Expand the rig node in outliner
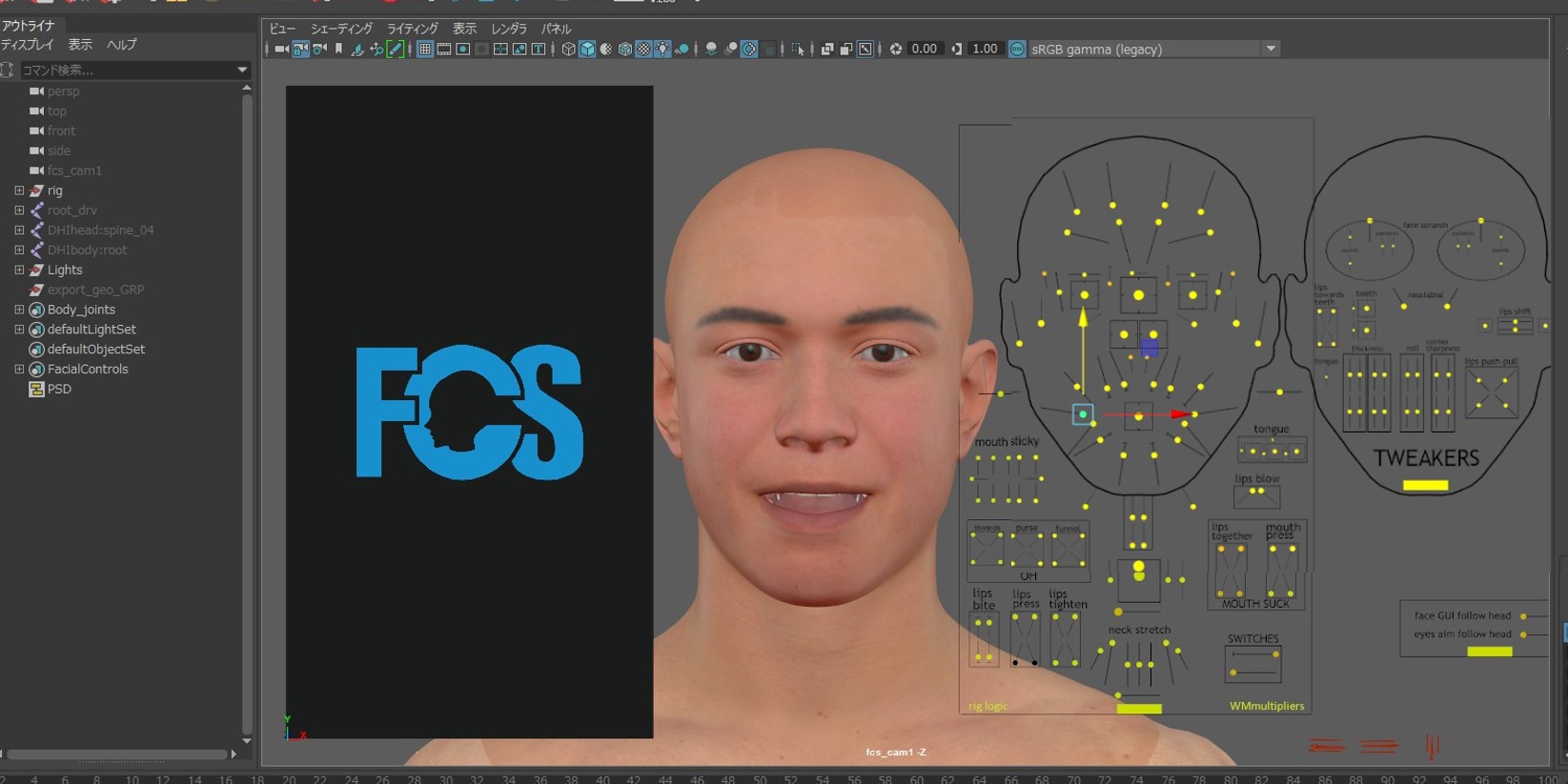 click(19, 191)
